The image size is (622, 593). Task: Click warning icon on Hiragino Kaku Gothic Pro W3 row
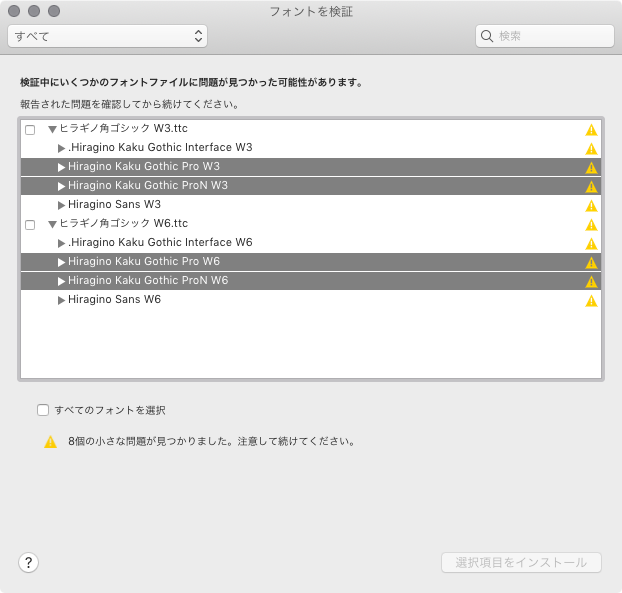click(x=591, y=168)
